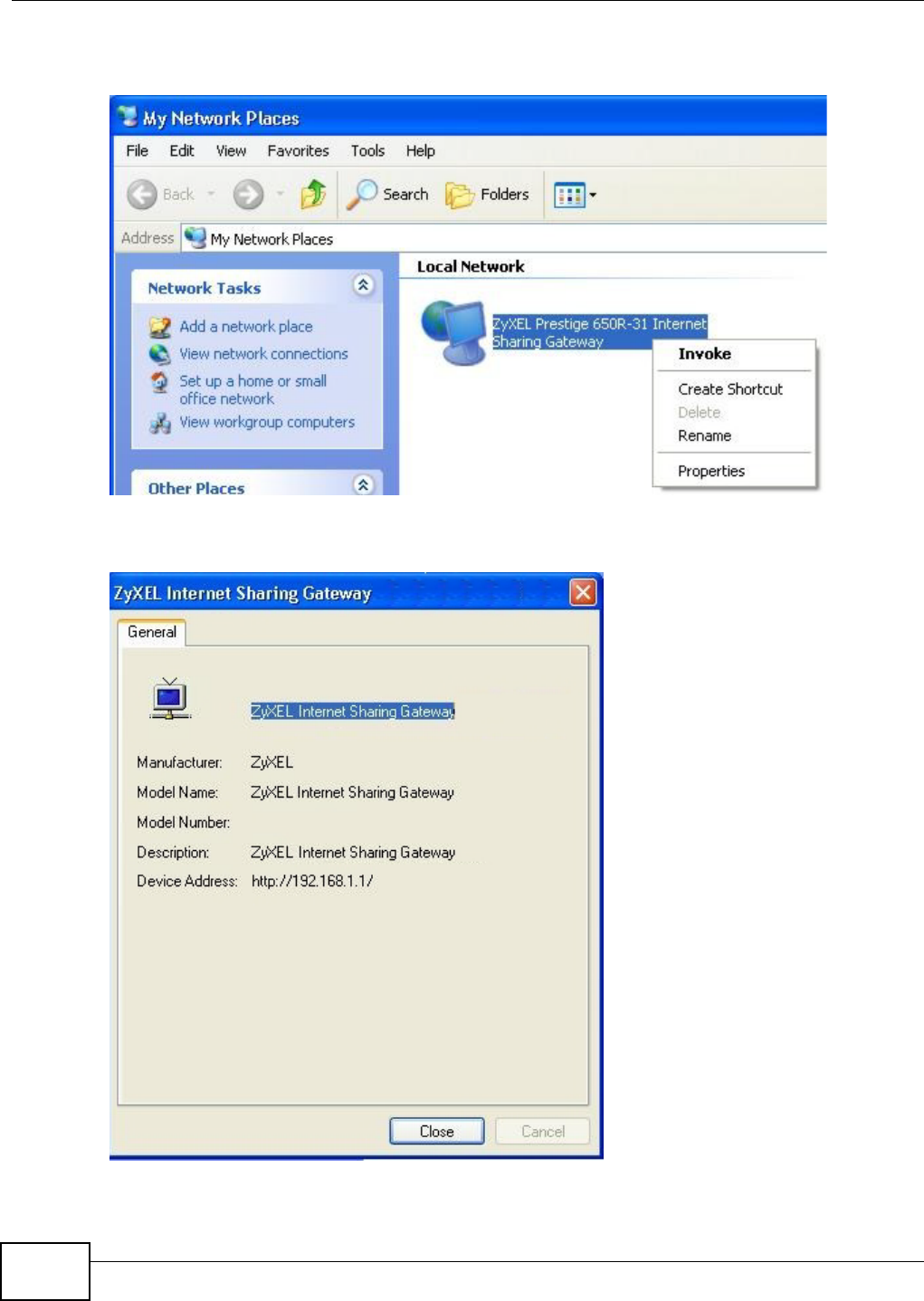Screen dimensions: 924x1301
Task: Click the Manufacturer value ZyXEL
Action: pyautogui.click(x=271, y=762)
